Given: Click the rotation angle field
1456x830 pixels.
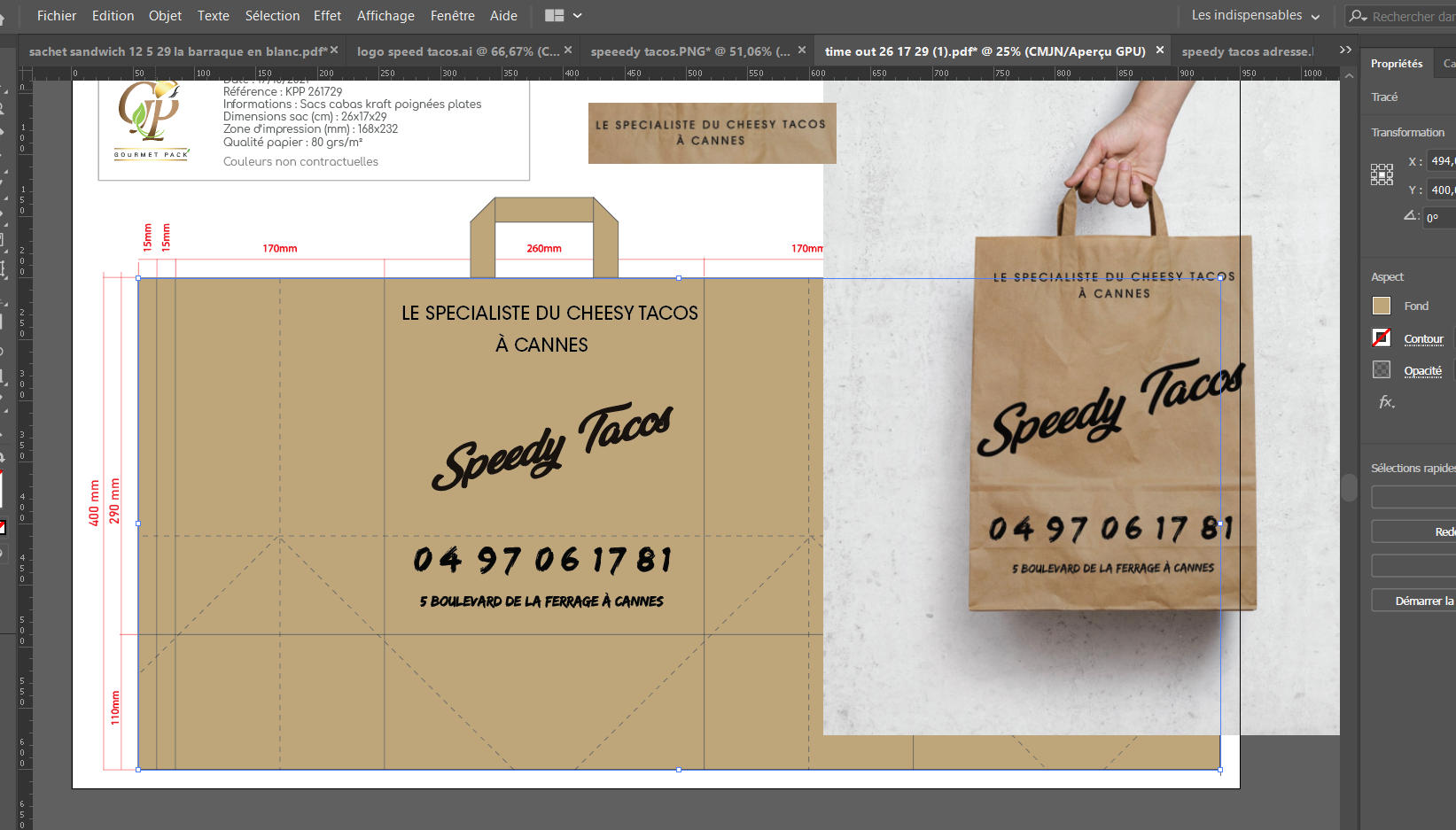Looking at the screenshot, I should [x=1439, y=218].
